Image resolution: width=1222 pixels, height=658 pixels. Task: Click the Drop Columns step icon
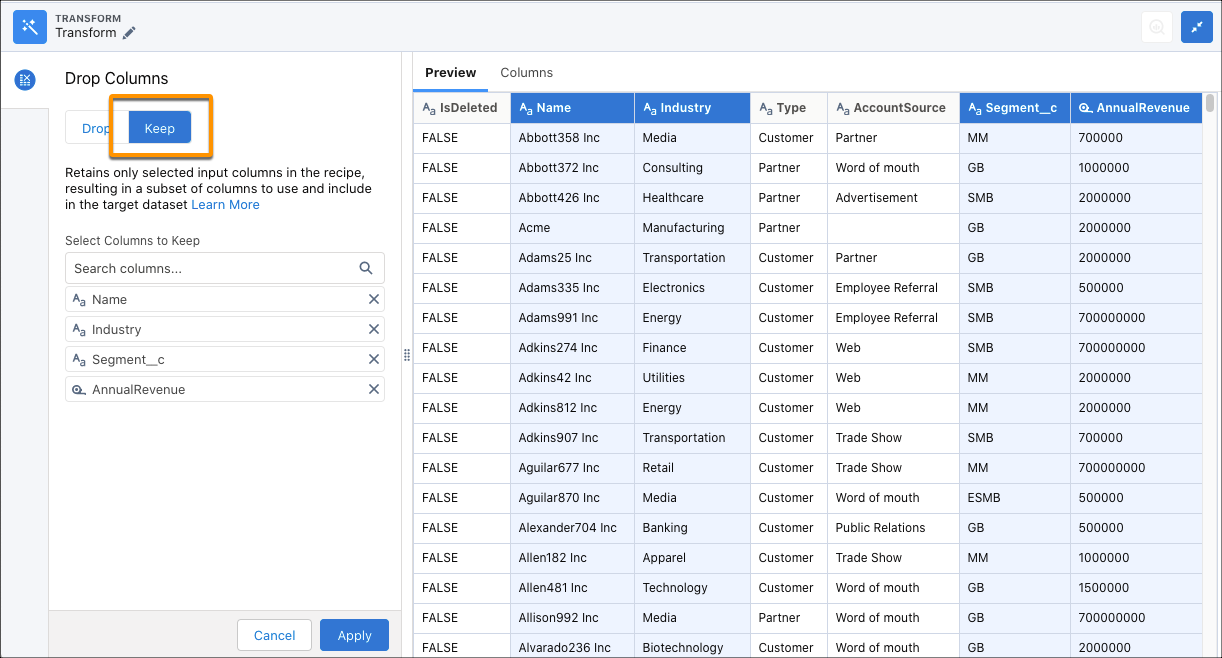click(x=25, y=80)
